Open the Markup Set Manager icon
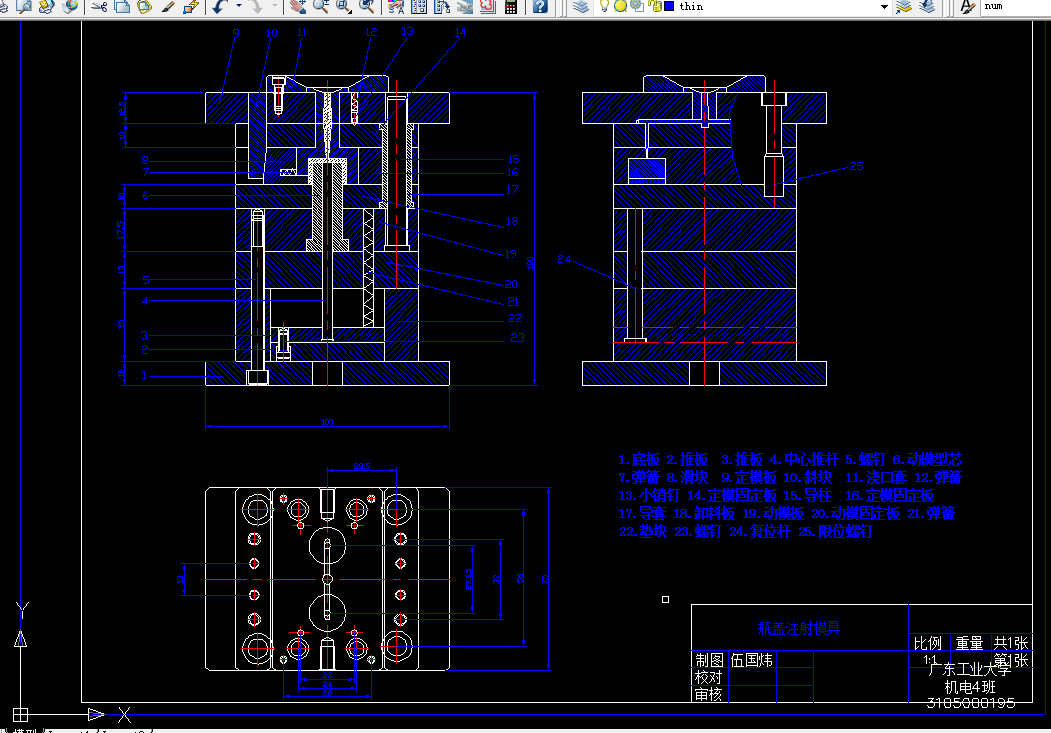This screenshot has width=1051, height=733. click(x=487, y=7)
